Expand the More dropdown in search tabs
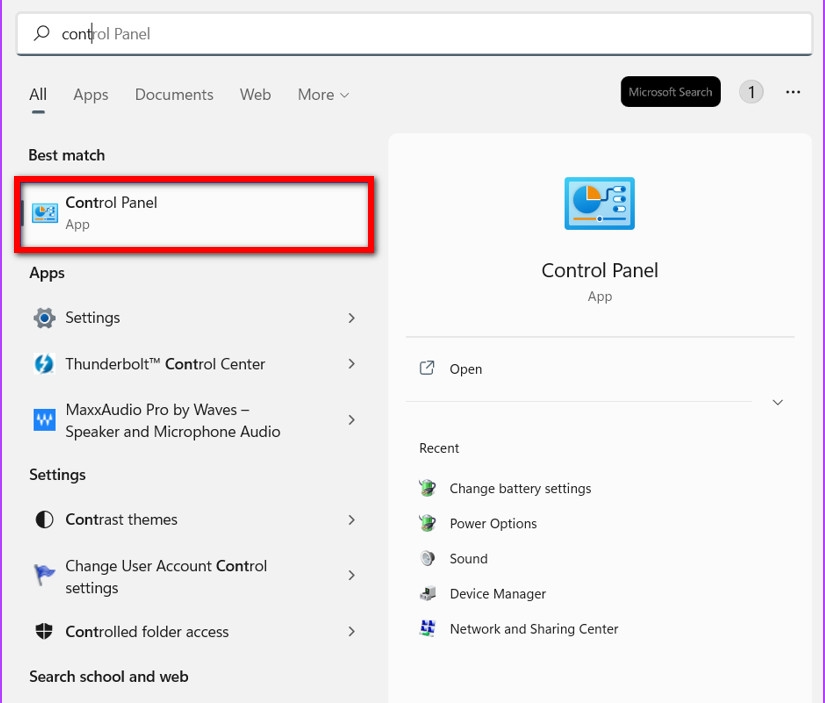 click(x=322, y=94)
